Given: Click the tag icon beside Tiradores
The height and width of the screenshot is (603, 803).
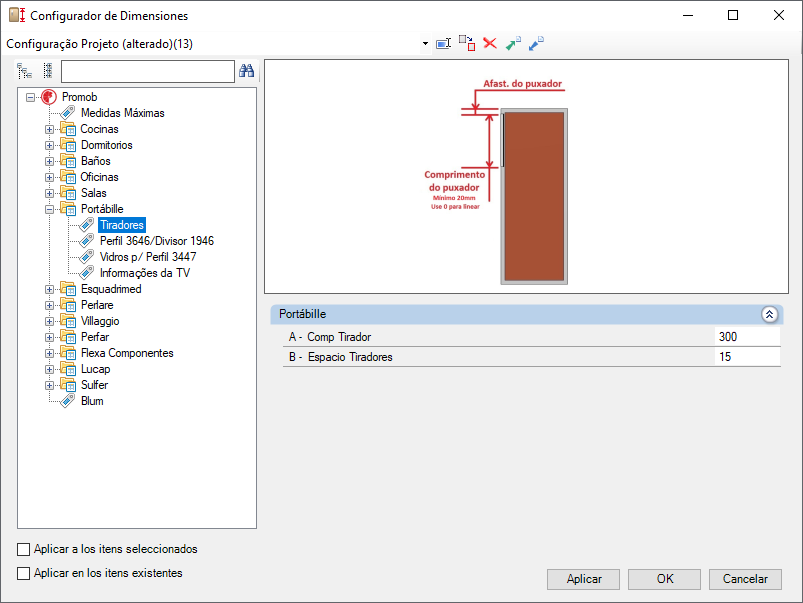Looking at the screenshot, I should [87, 225].
